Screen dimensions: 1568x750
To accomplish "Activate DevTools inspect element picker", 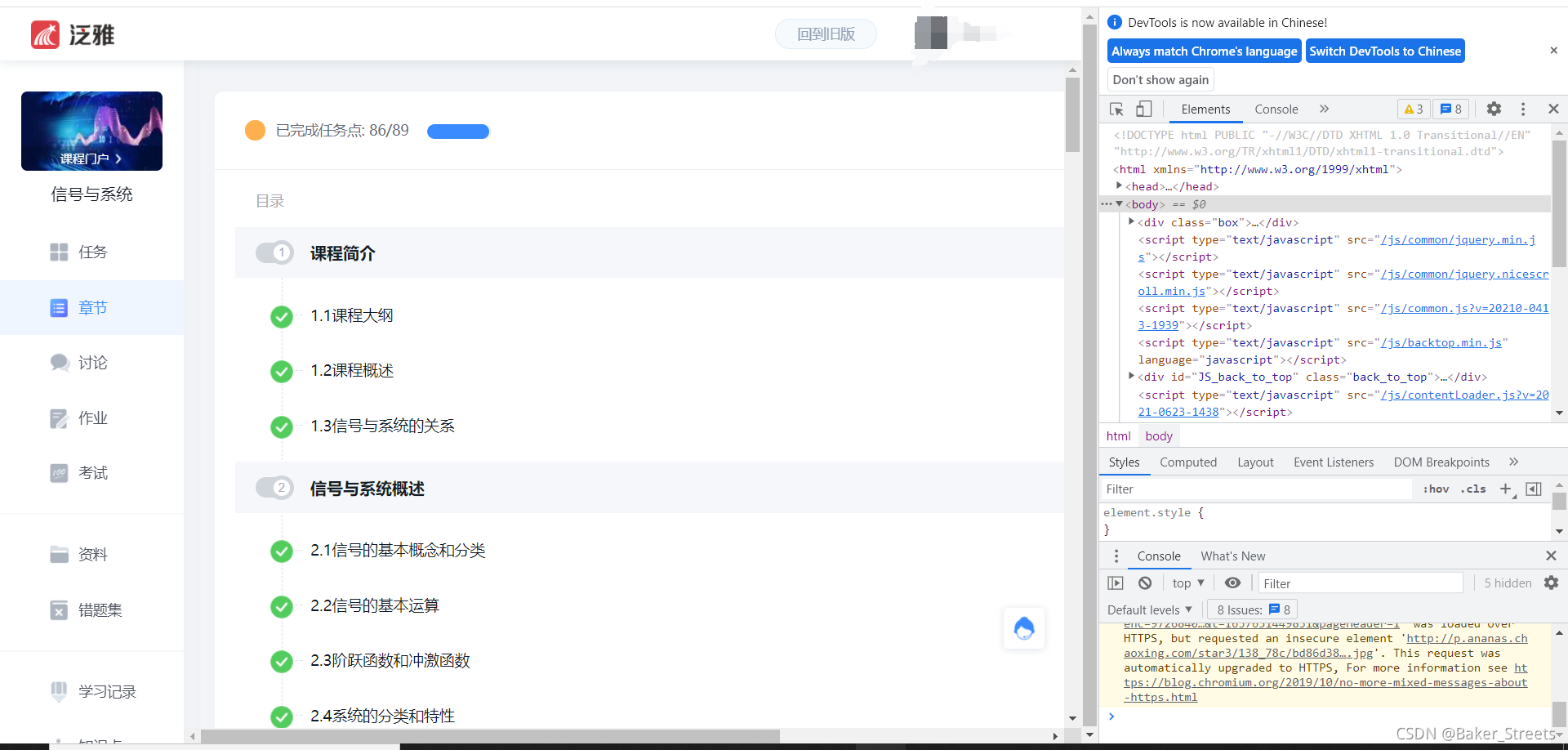I will (x=1116, y=109).
